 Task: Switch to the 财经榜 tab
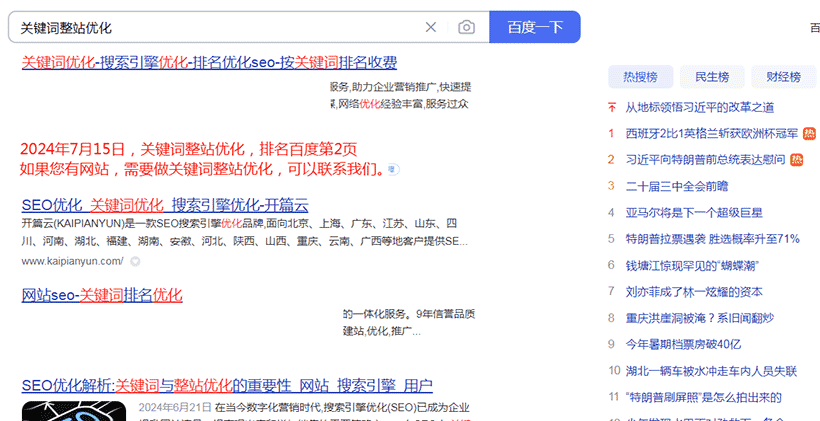tap(783, 76)
